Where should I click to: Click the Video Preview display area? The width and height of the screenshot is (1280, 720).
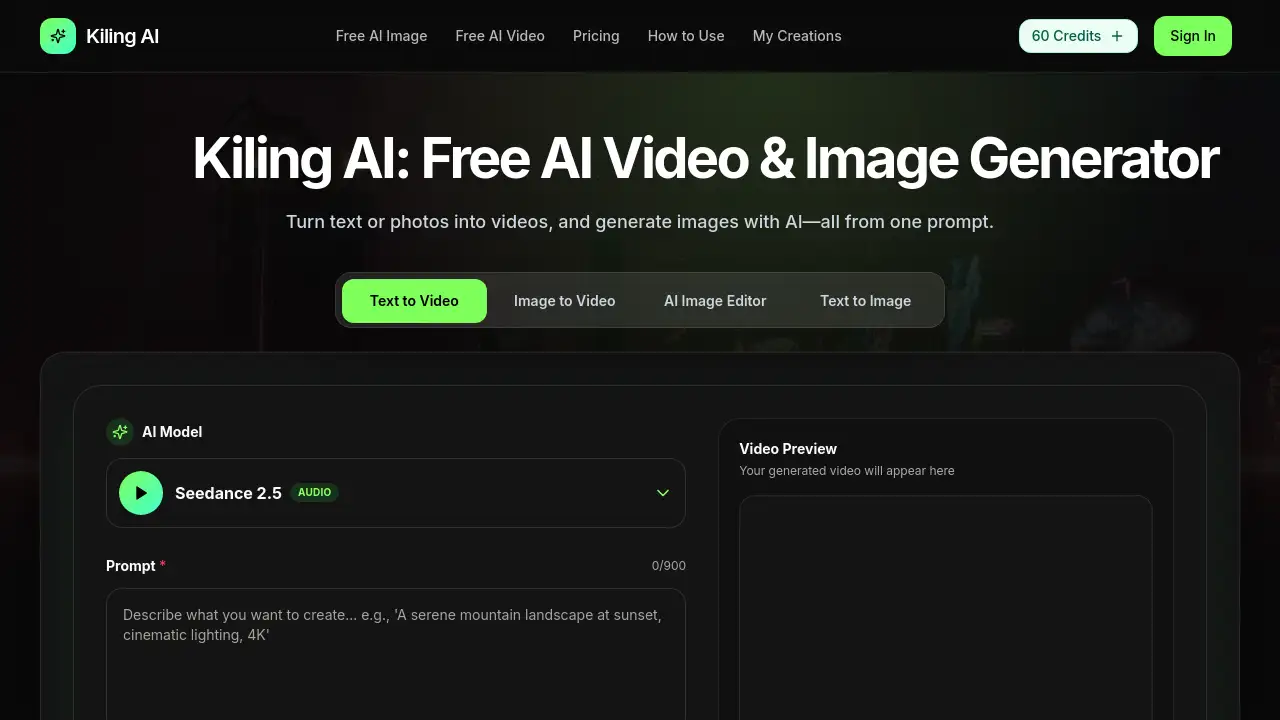946,608
